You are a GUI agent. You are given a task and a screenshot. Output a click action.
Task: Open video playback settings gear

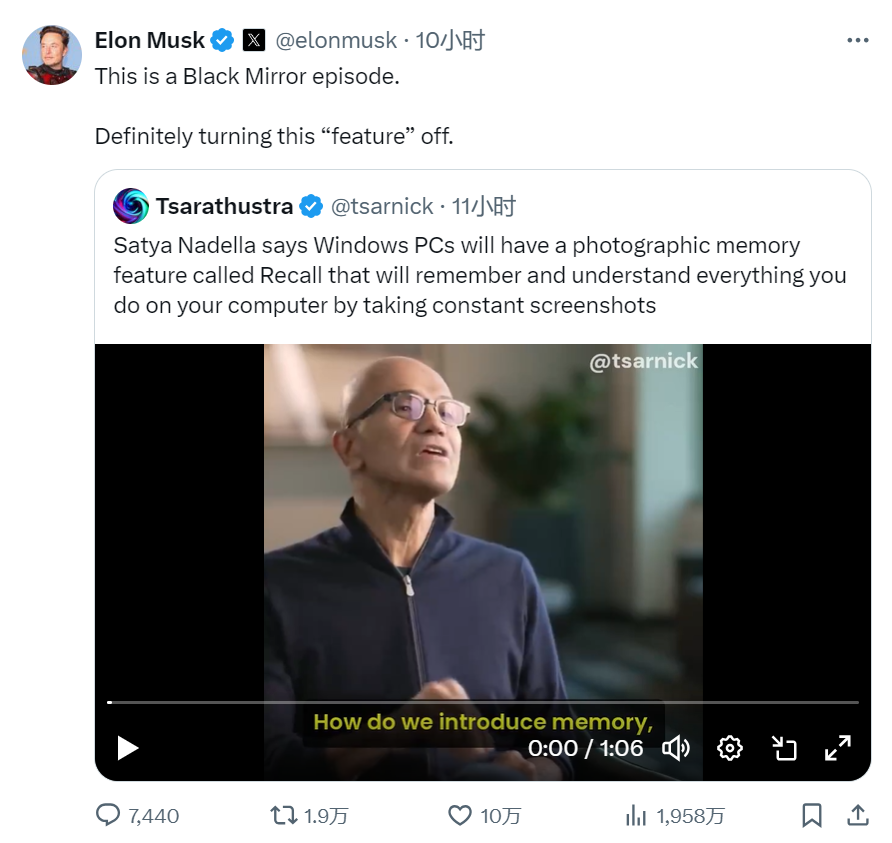[730, 748]
